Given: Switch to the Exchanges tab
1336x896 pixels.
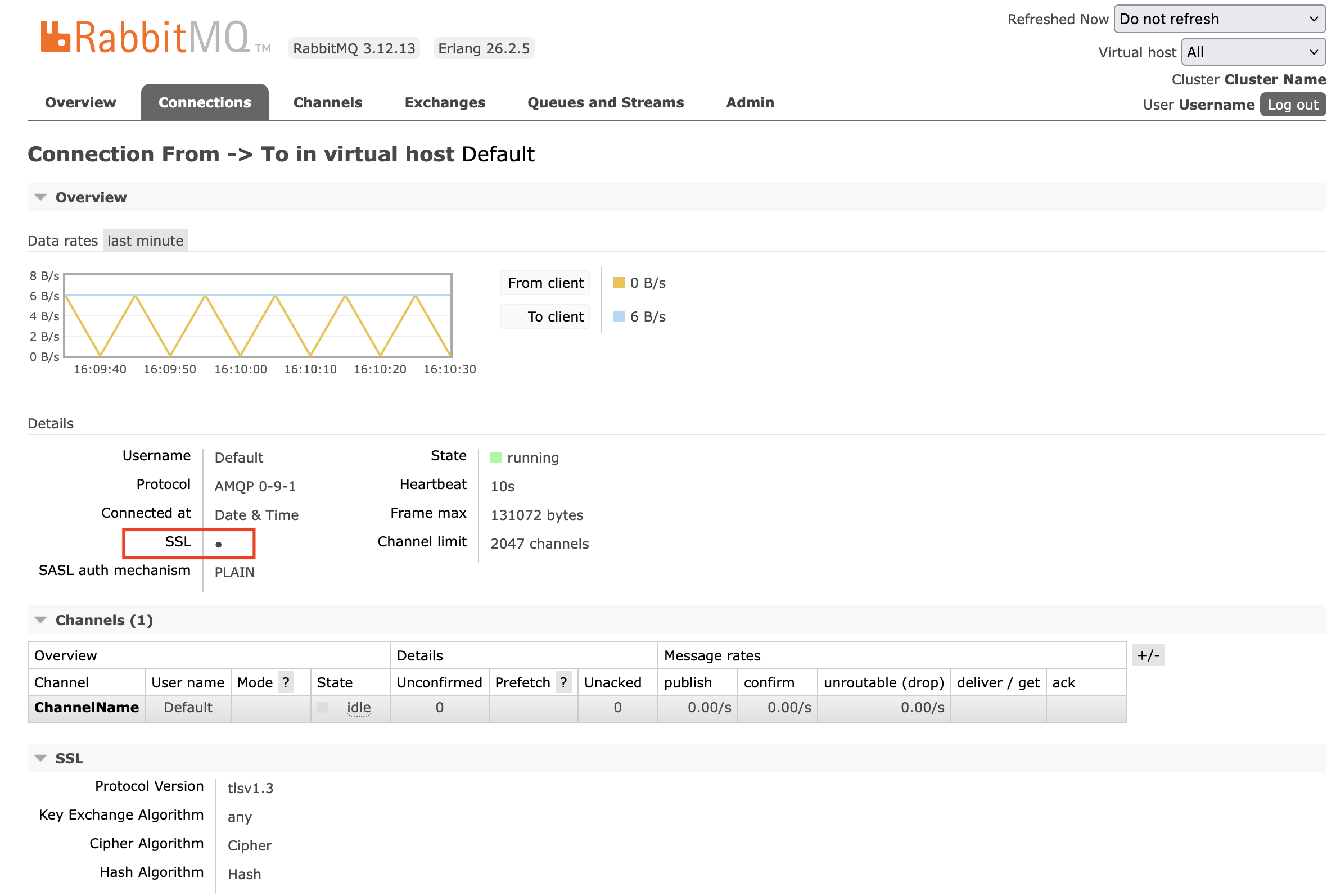Looking at the screenshot, I should 445,102.
